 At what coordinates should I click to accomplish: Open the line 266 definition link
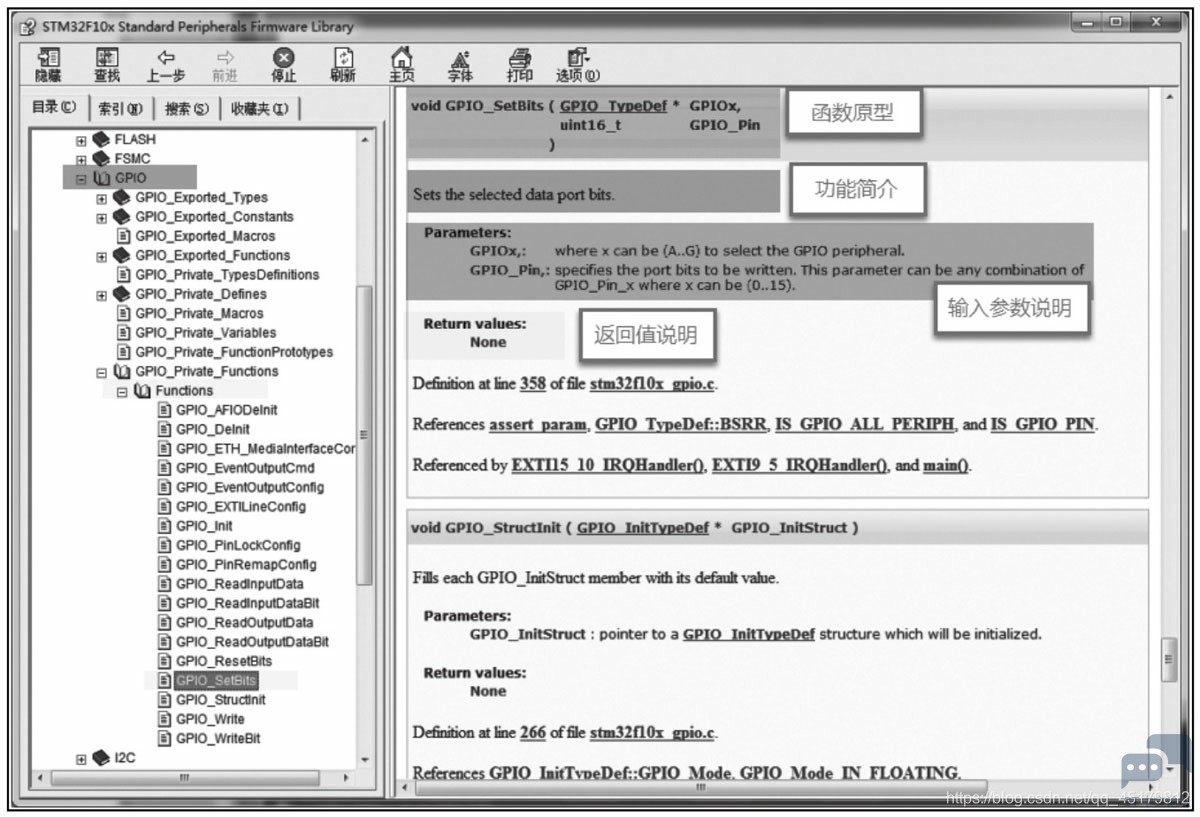pos(533,732)
